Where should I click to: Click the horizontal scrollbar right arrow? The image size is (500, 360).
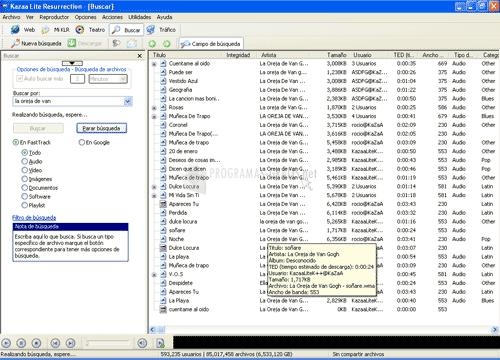click(x=494, y=330)
